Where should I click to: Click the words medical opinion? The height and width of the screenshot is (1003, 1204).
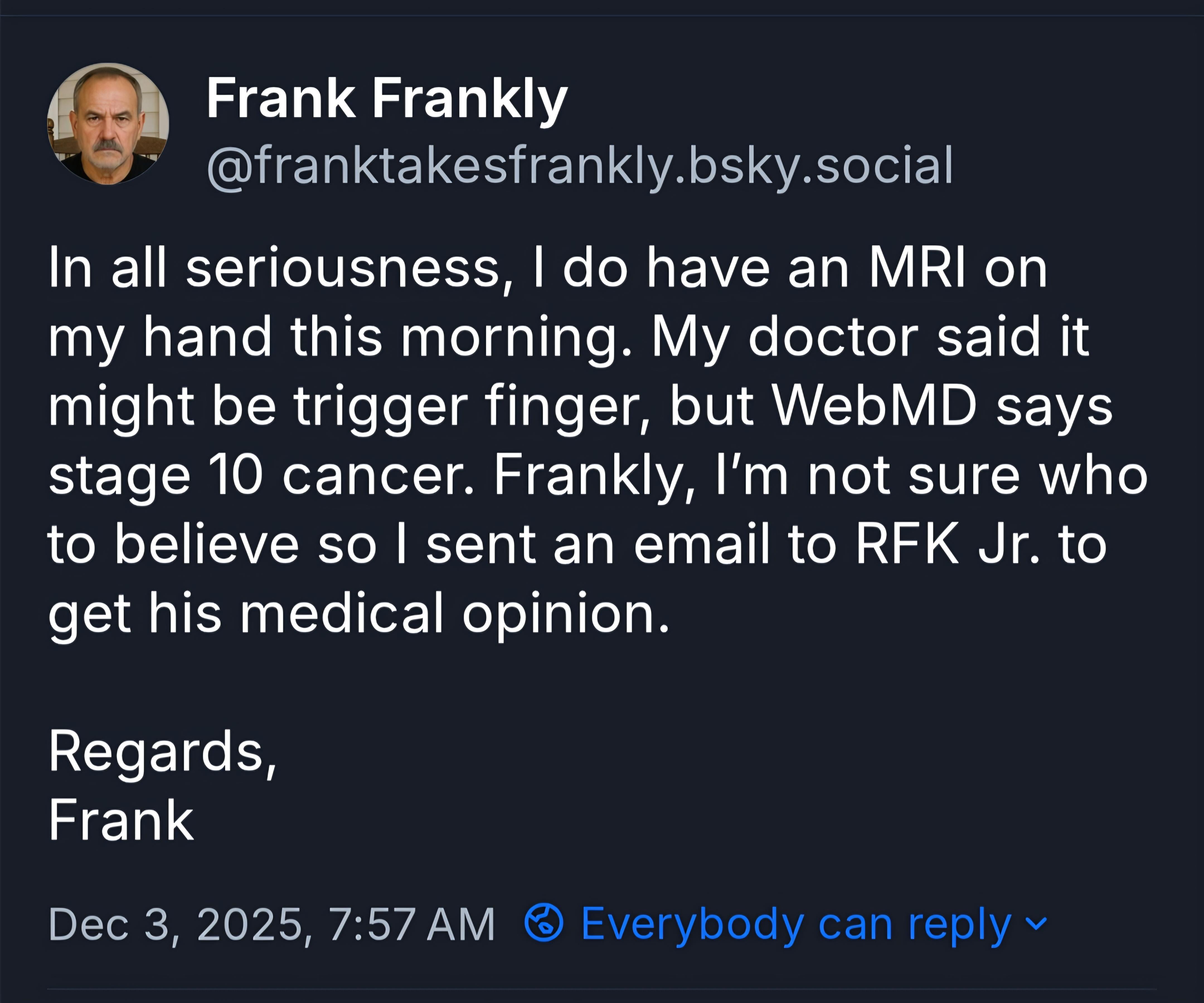[454, 613]
